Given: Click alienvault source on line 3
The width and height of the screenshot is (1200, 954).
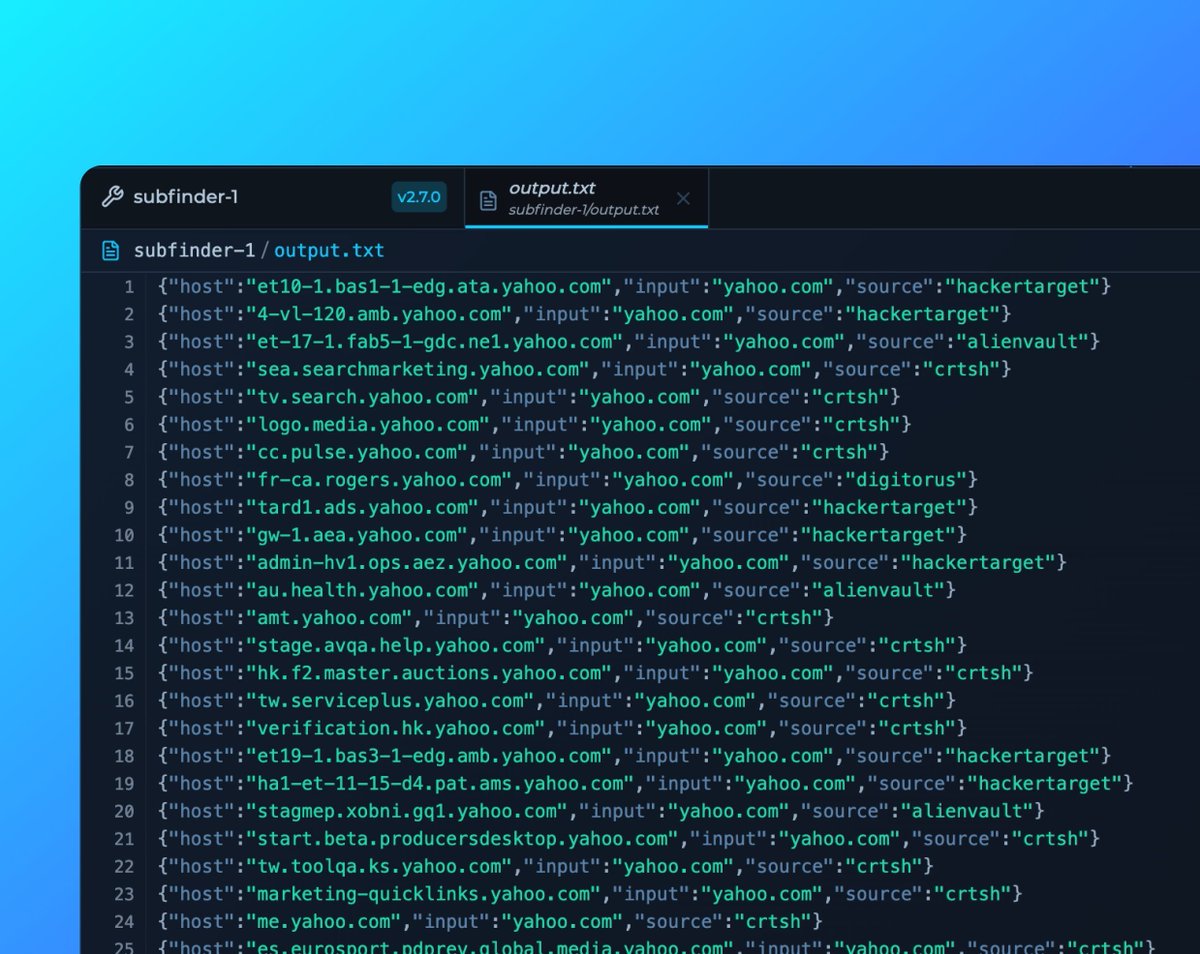Looking at the screenshot, I should point(1022,342).
